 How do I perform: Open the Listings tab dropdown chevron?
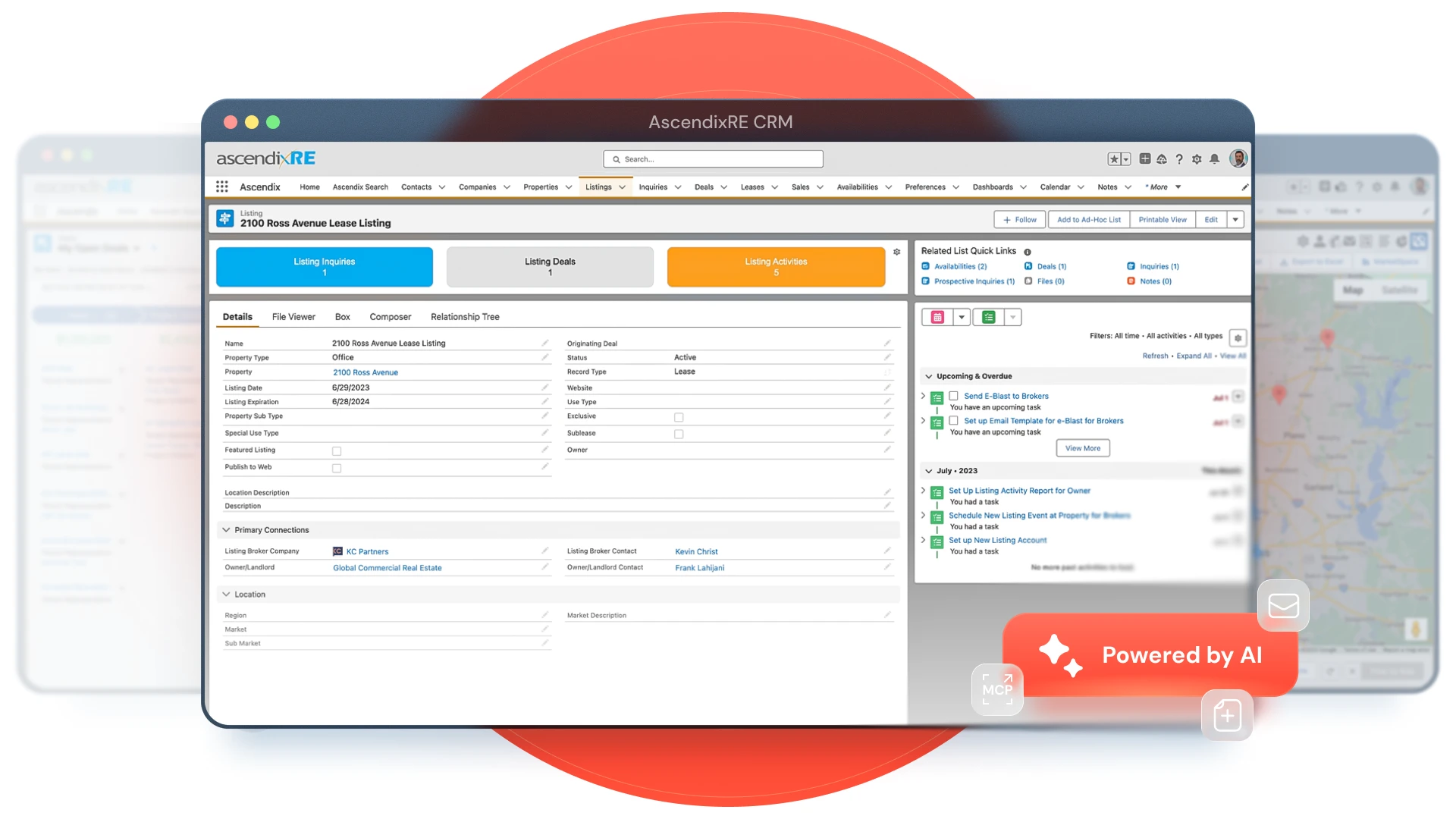pos(622,187)
